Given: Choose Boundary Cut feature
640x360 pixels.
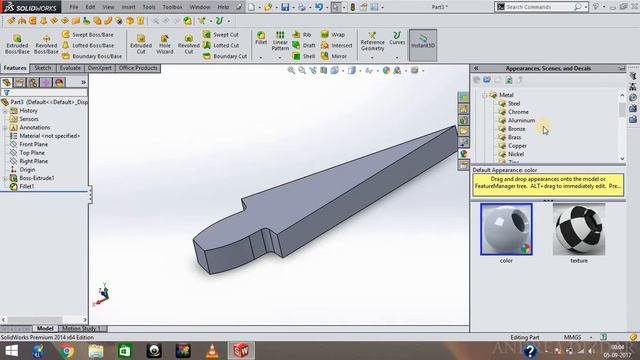Looking at the screenshot, I should (225, 56).
